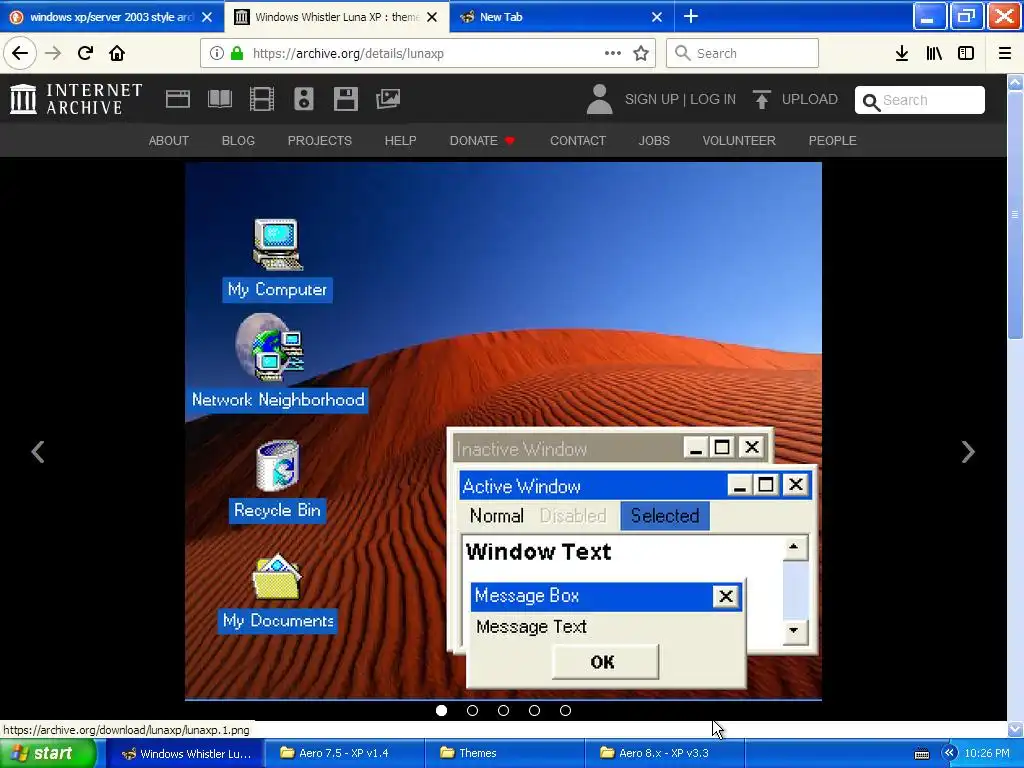Switch to Aero 7.5 - XP v1.4 taskbar window
Image resolution: width=1024 pixels, height=768 pixels.
point(344,753)
